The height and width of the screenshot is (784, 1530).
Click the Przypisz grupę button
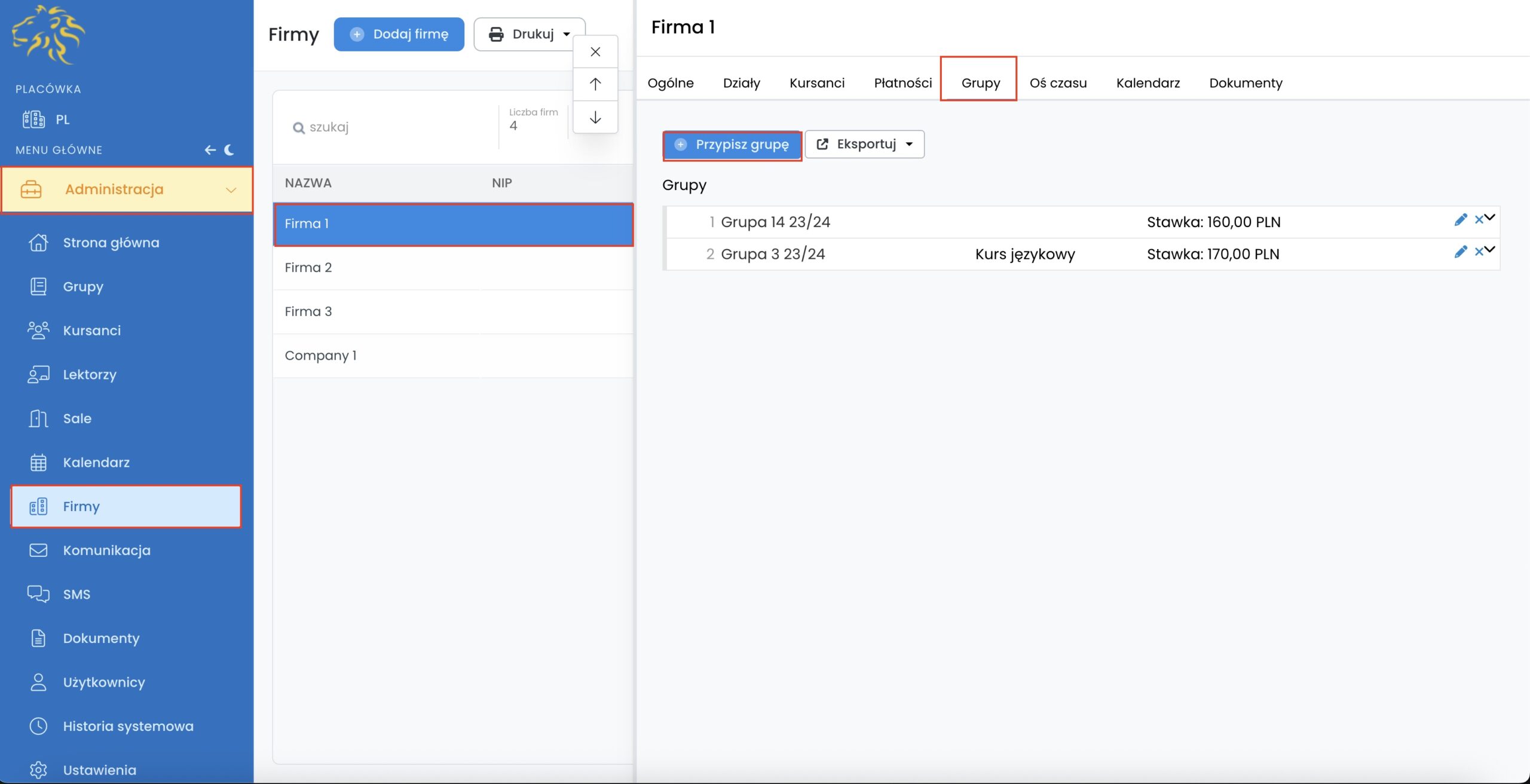pos(732,145)
